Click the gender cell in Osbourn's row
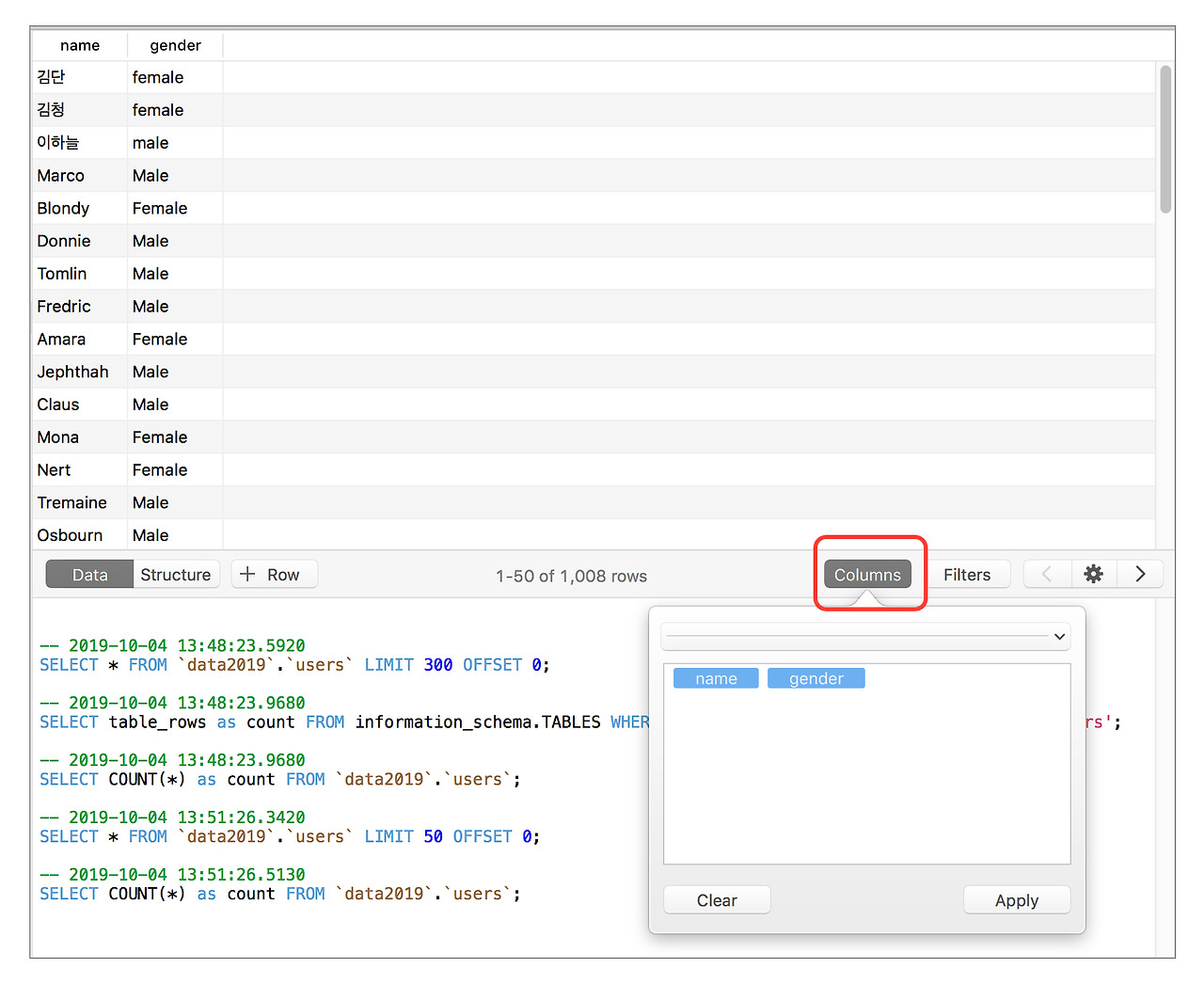 click(x=175, y=534)
